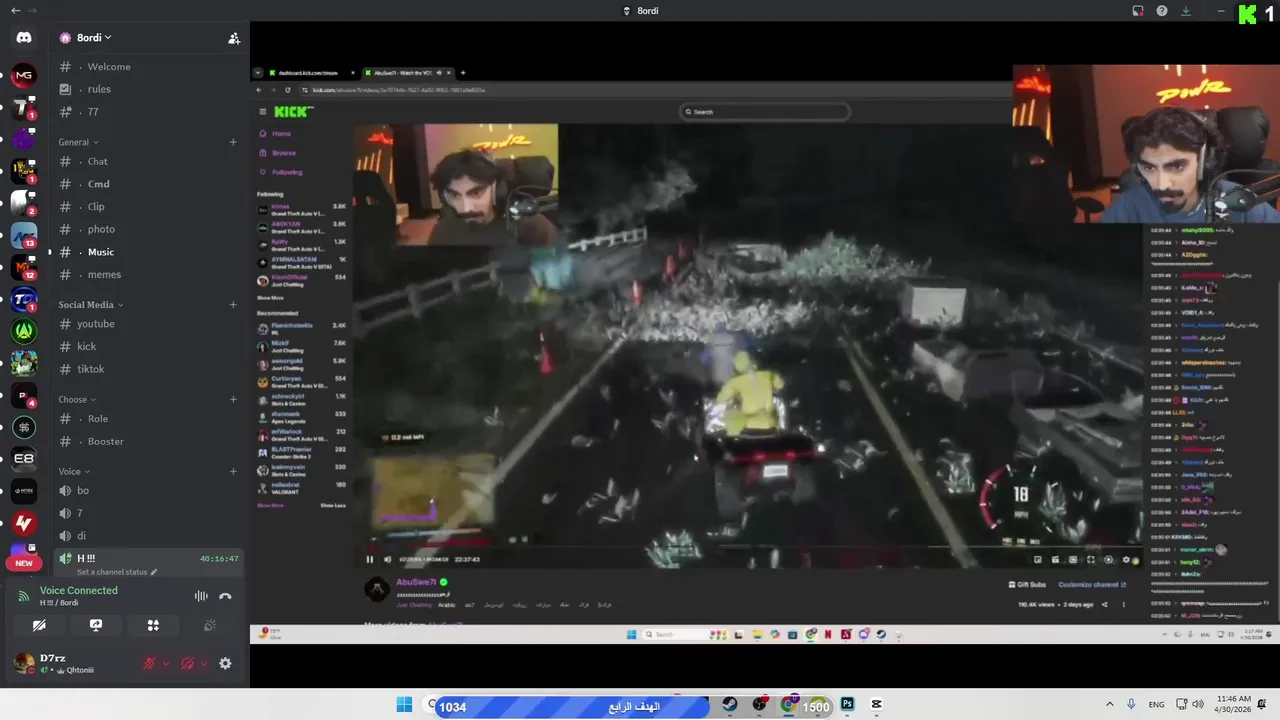The height and width of the screenshot is (720, 1280).
Task: Open D7rz user profile avatar
Action: pos(24,663)
